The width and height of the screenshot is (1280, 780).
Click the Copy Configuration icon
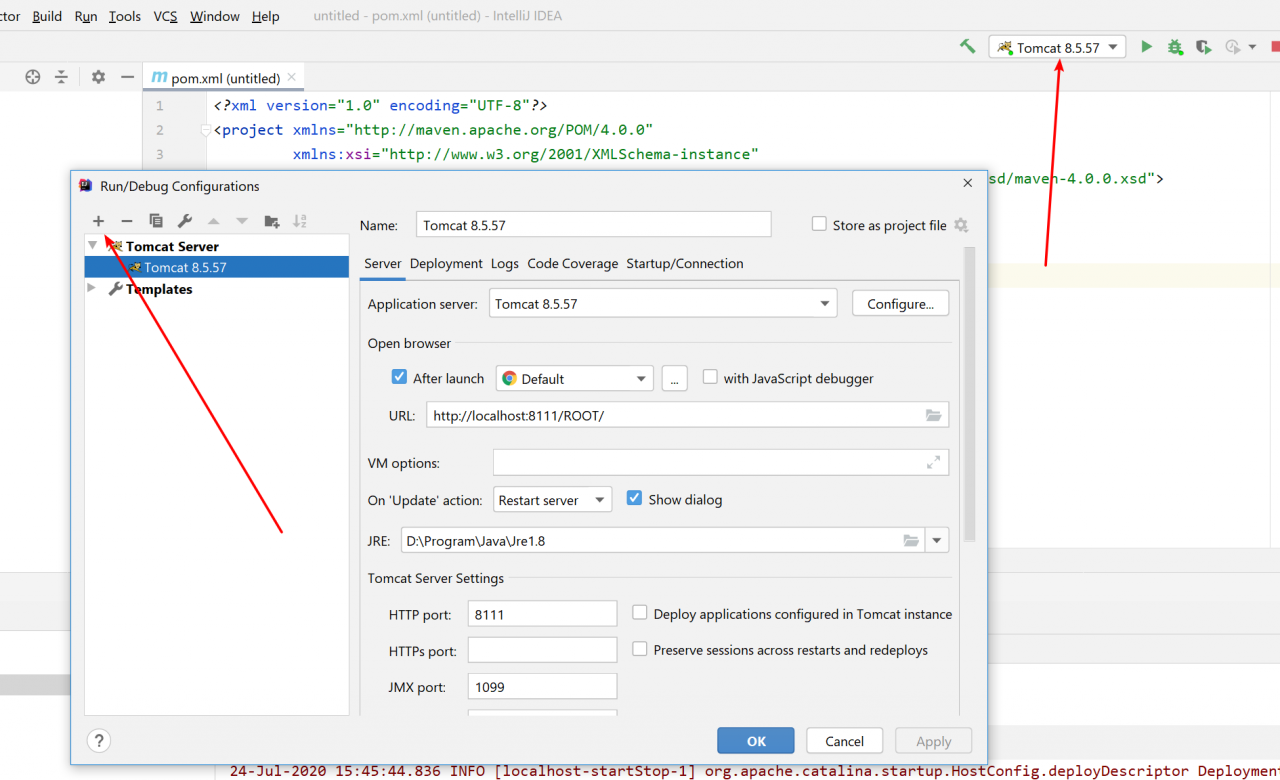[156, 221]
